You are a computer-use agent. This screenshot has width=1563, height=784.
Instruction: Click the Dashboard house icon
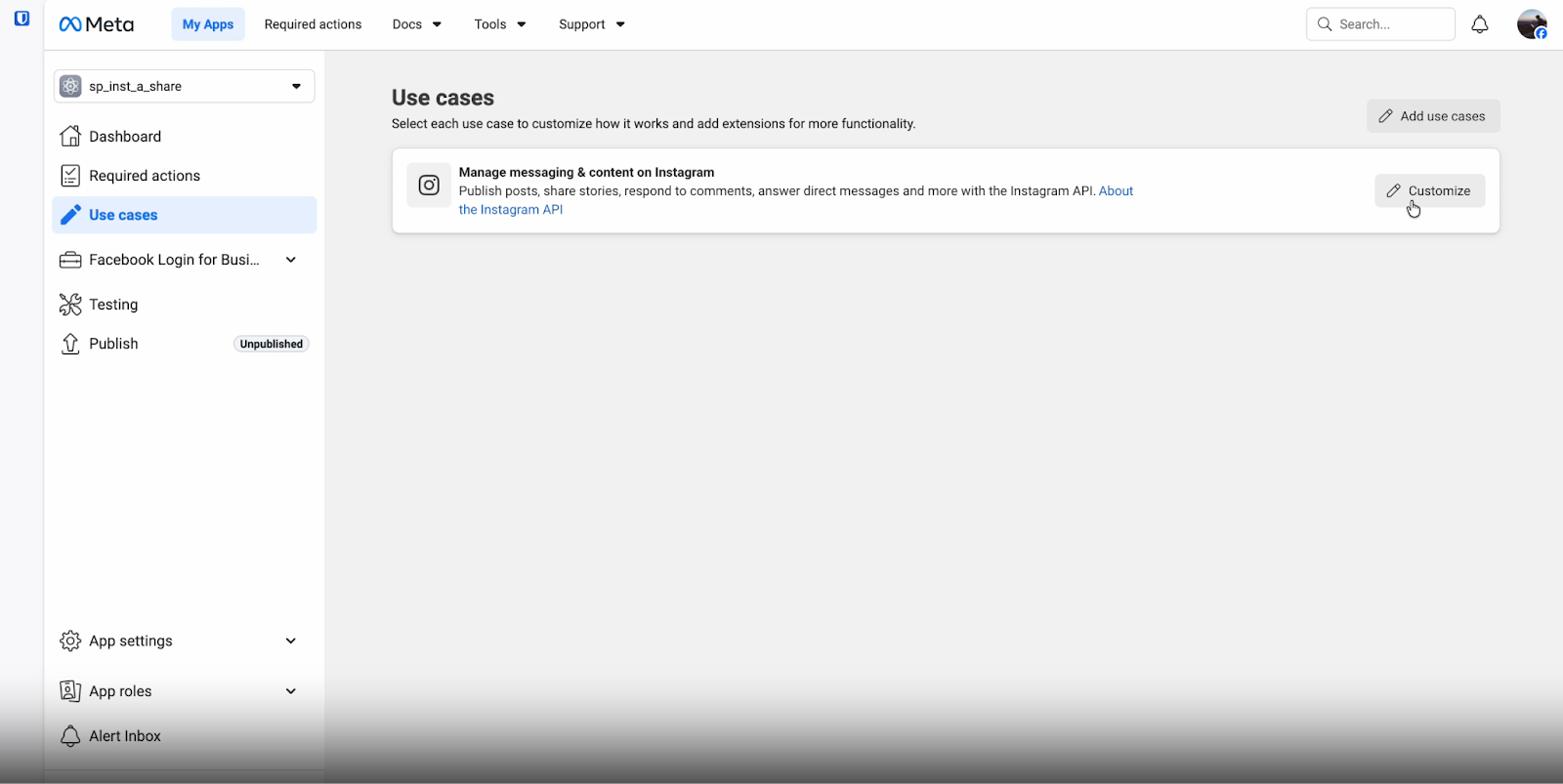pos(70,136)
